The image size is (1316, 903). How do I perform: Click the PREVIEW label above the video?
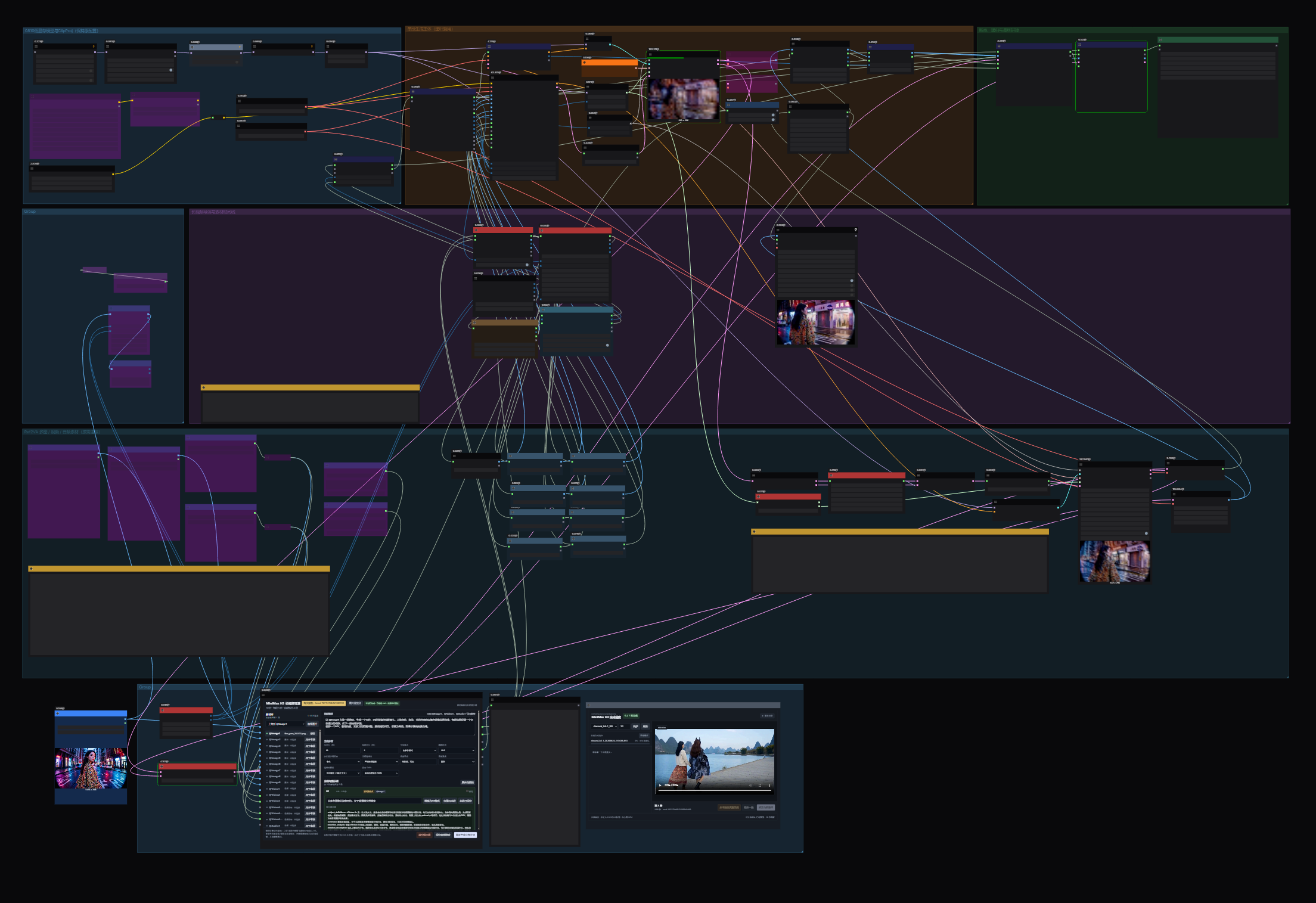pos(662,728)
